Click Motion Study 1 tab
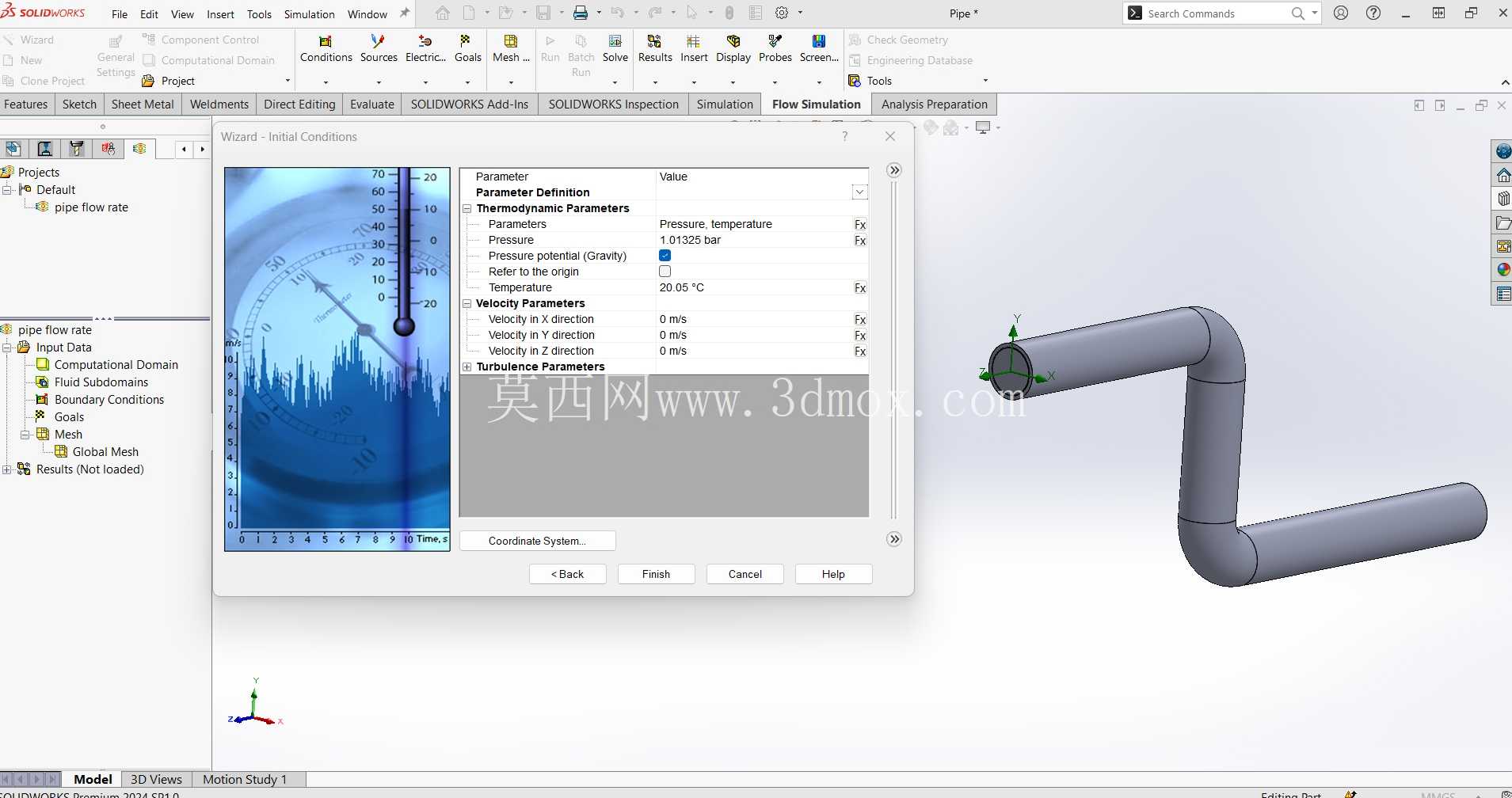This screenshot has width=1512, height=798. (x=245, y=780)
